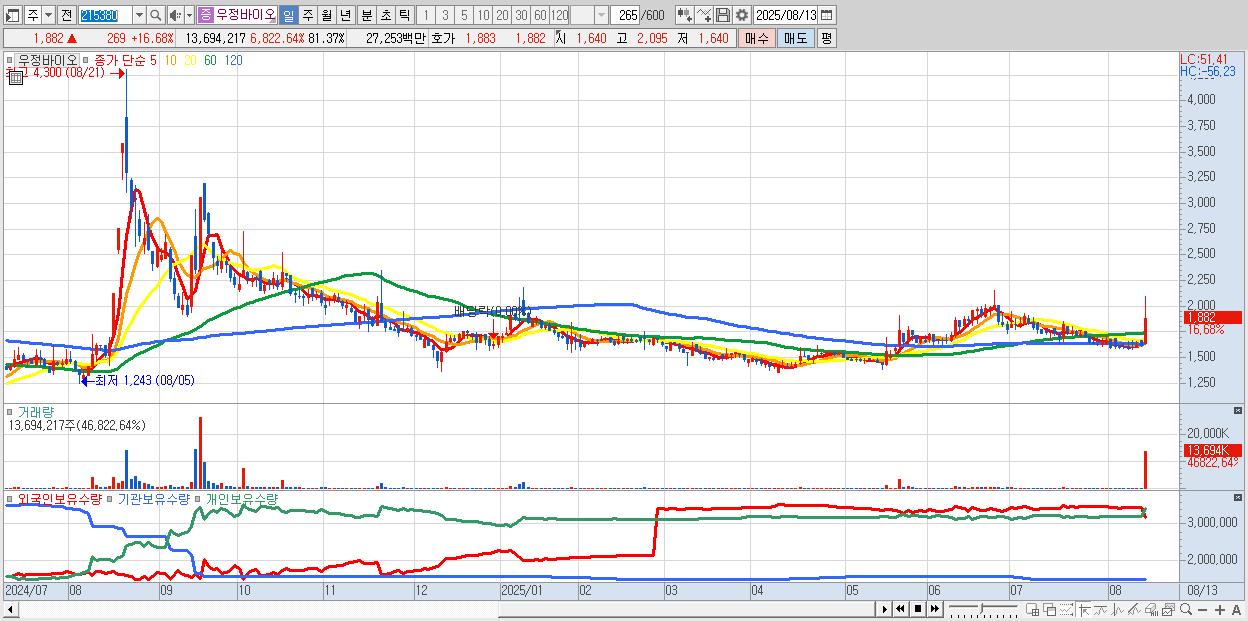Open stock search with the magnifier icon
The image size is (1248, 621).
(156, 15)
